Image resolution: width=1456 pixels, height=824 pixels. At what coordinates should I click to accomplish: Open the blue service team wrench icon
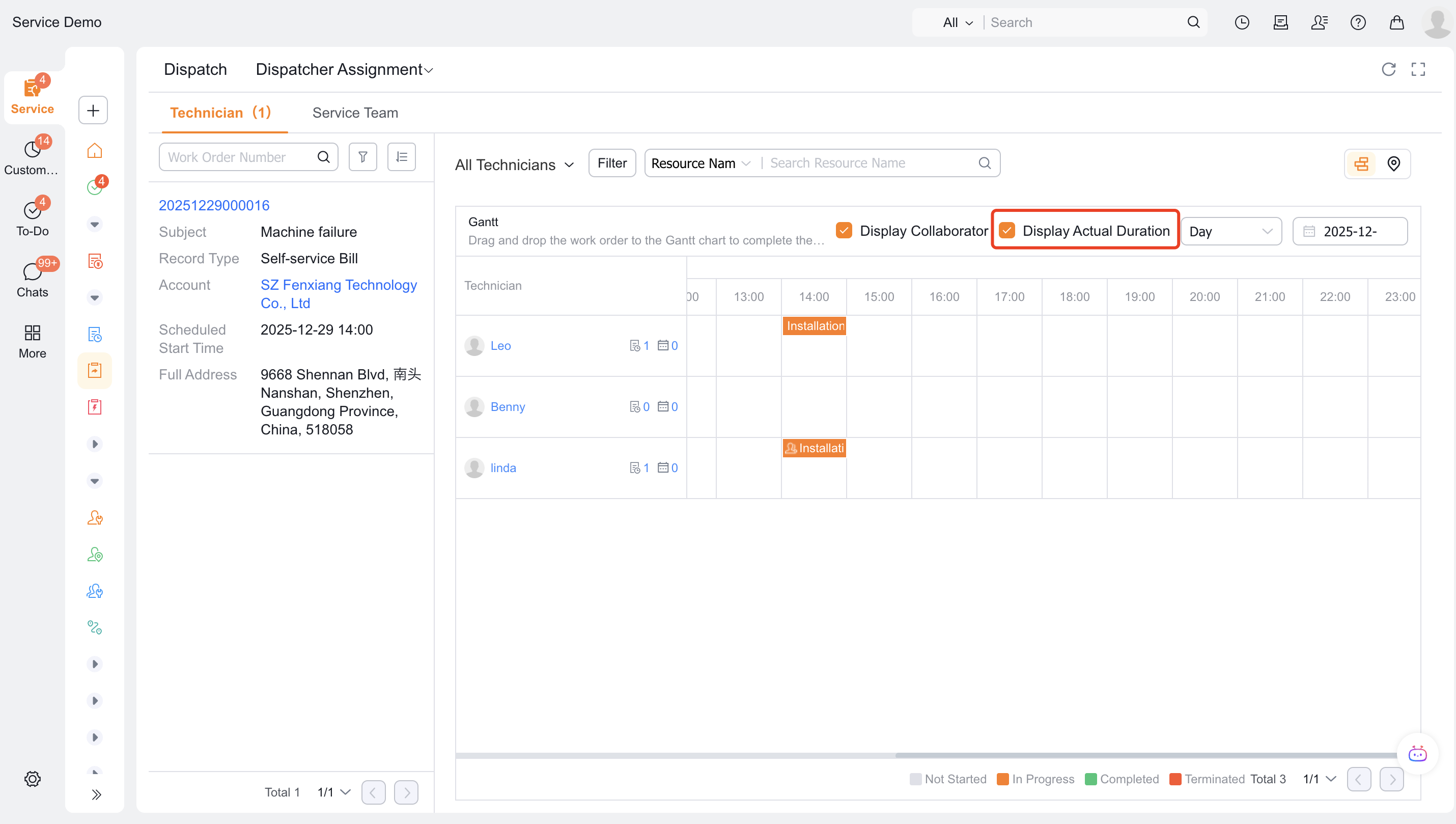coord(95,591)
